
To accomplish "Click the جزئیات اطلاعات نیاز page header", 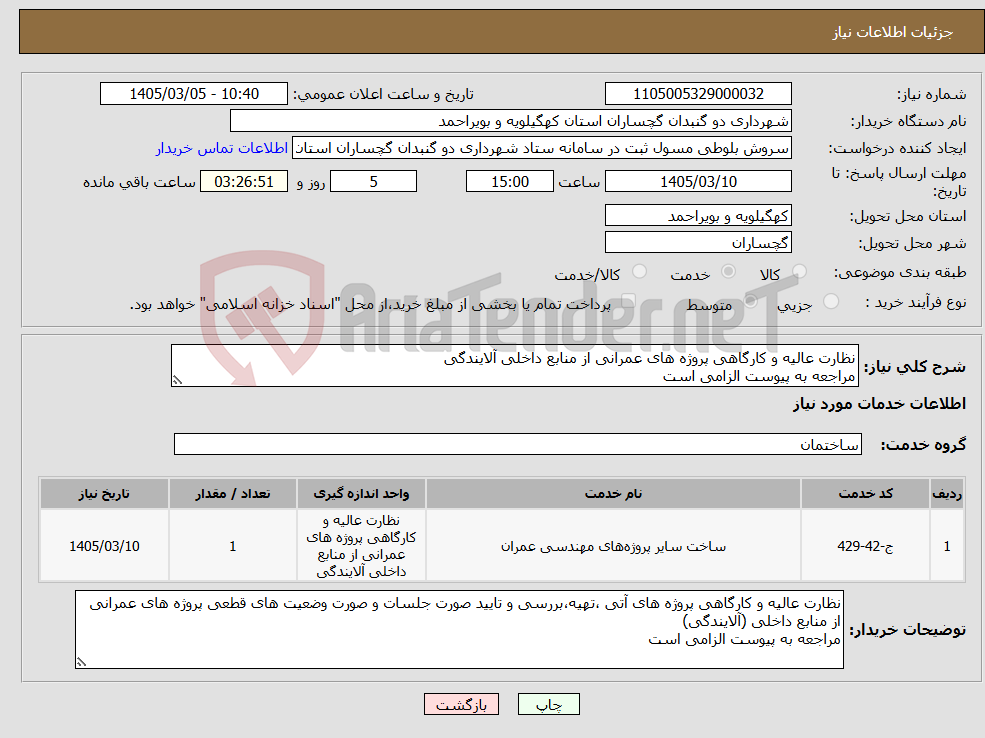I will pyautogui.click(x=893, y=32).
